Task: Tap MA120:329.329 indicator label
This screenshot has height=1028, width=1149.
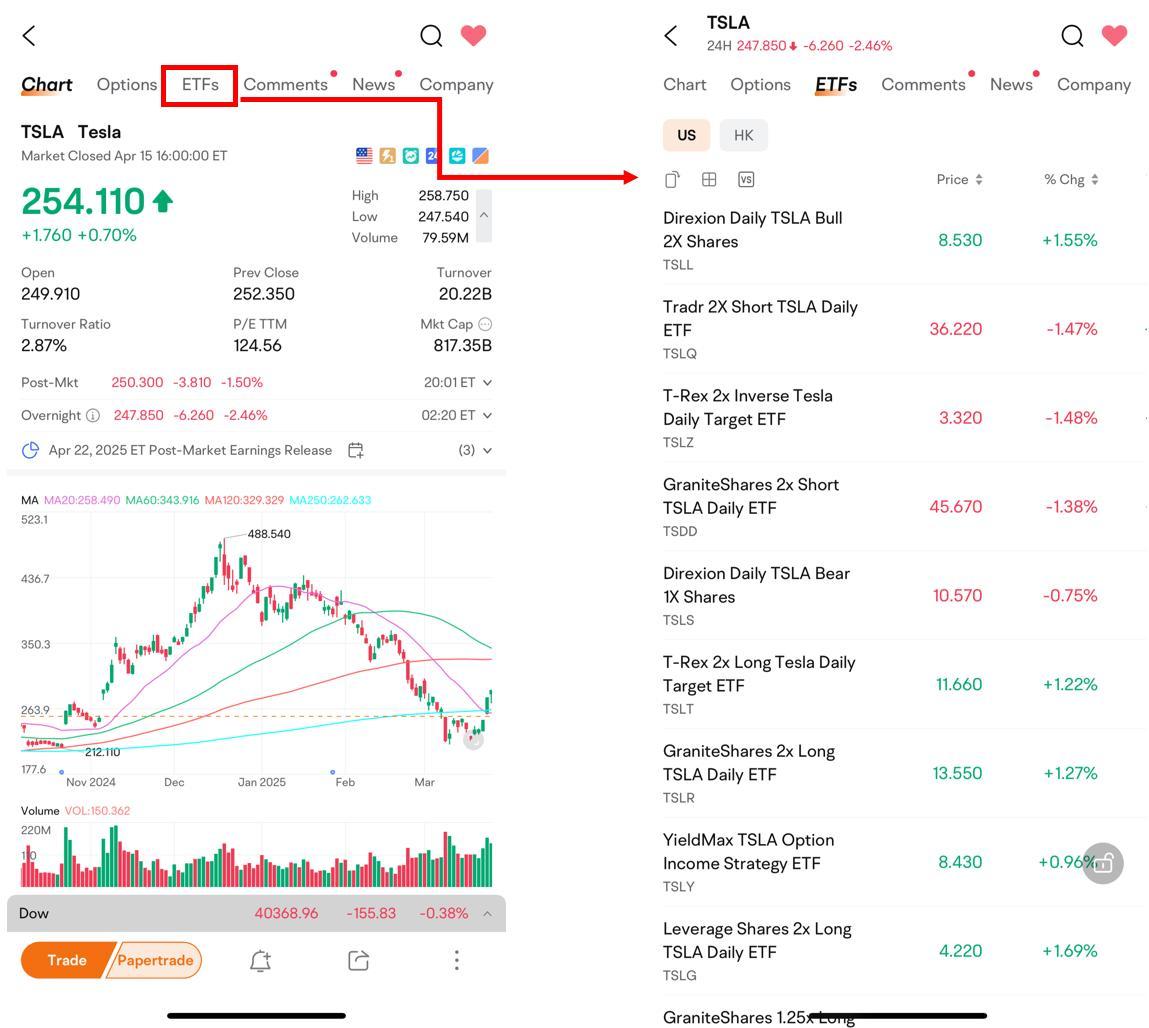Action: point(244,500)
